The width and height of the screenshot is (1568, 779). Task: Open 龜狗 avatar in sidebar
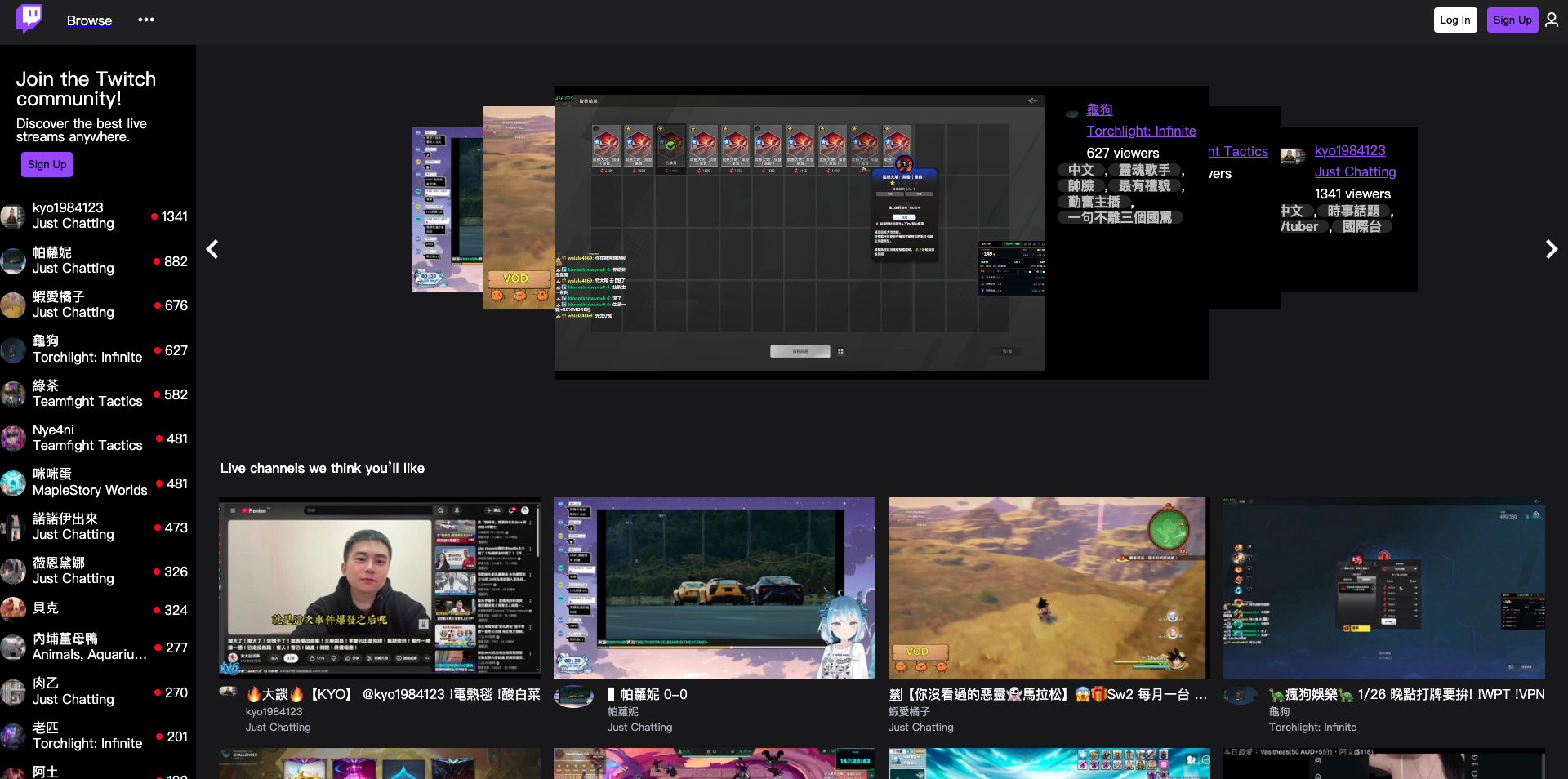(13, 349)
